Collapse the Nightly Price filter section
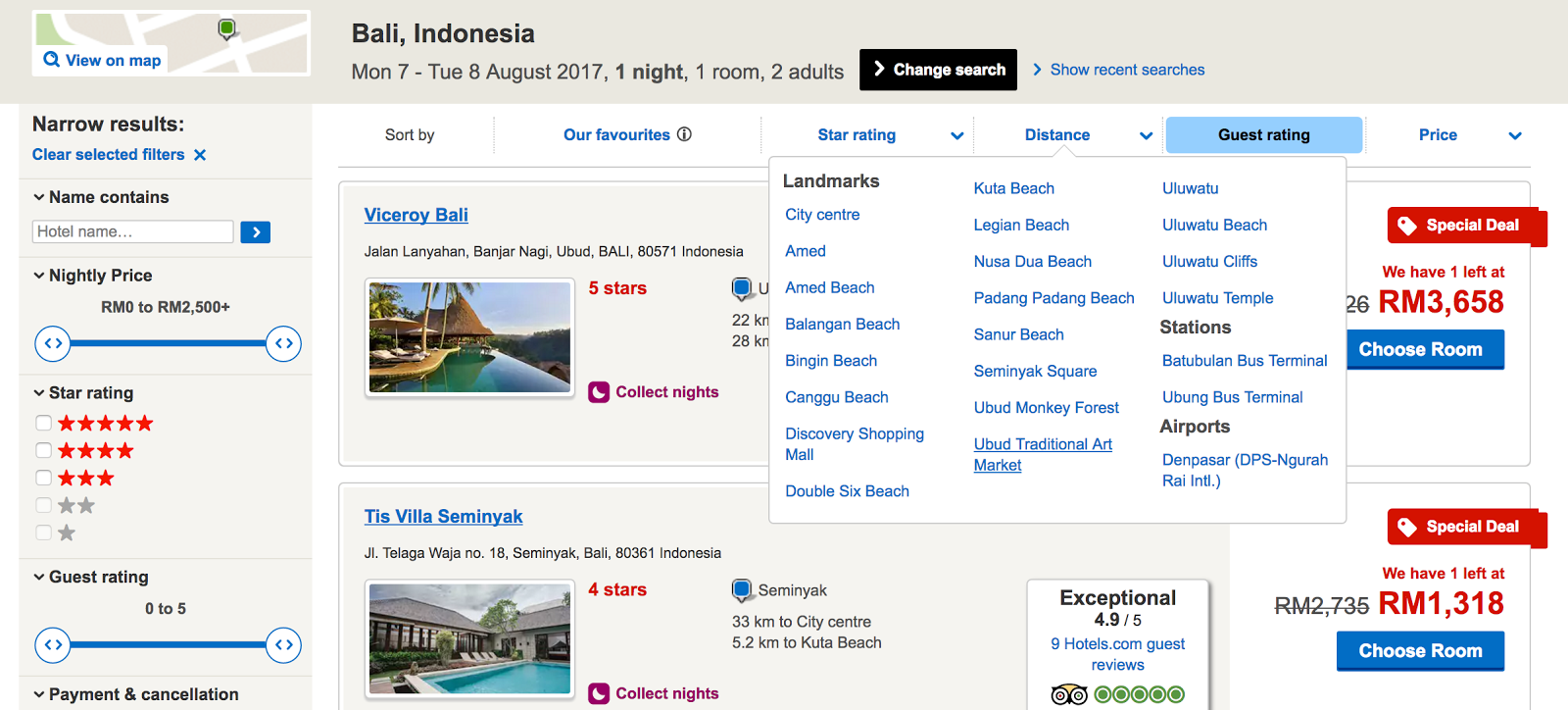Viewport: 1568px width, 710px height. pyautogui.click(x=39, y=276)
